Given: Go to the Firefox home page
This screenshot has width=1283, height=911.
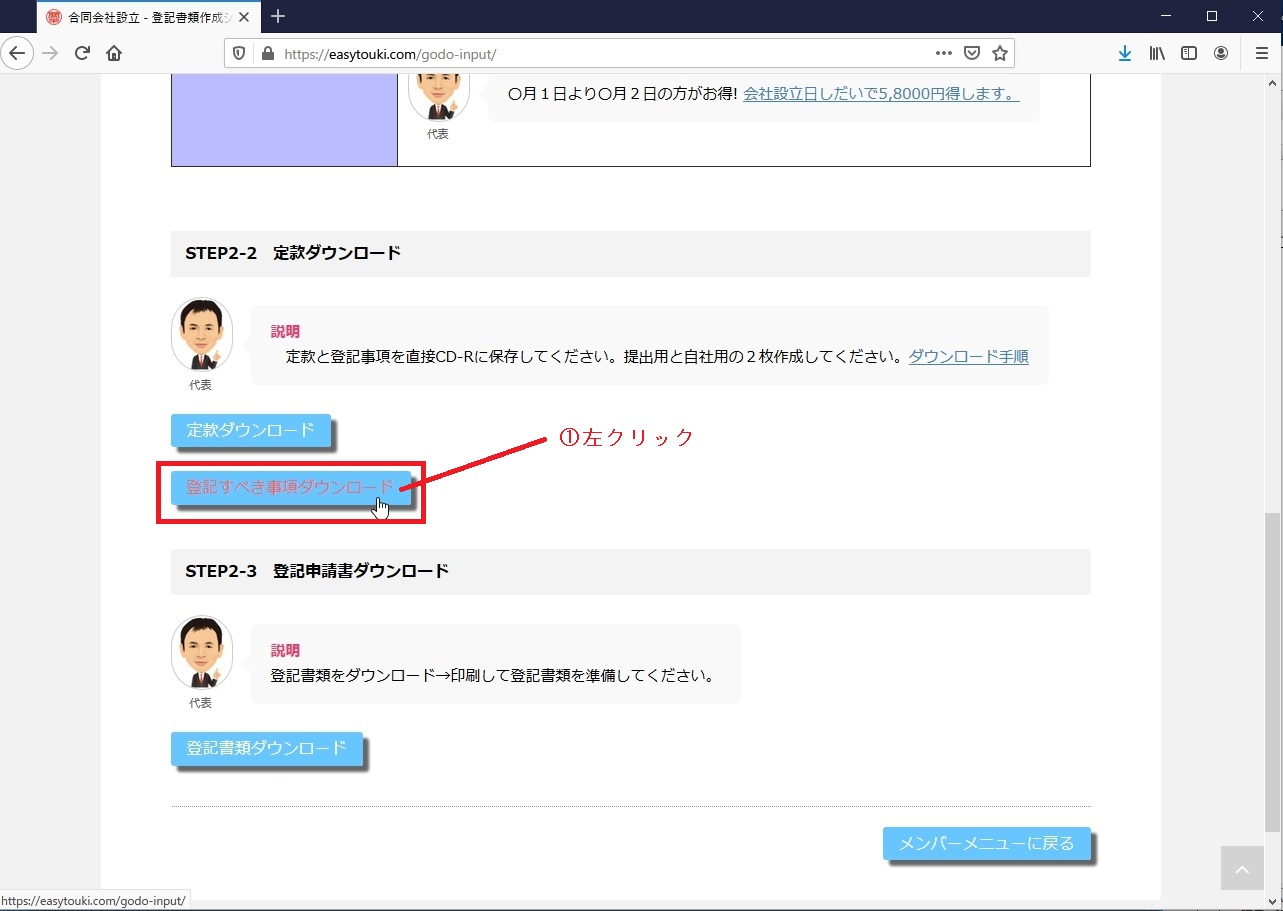Looking at the screenshot, I should pos(114,53).
